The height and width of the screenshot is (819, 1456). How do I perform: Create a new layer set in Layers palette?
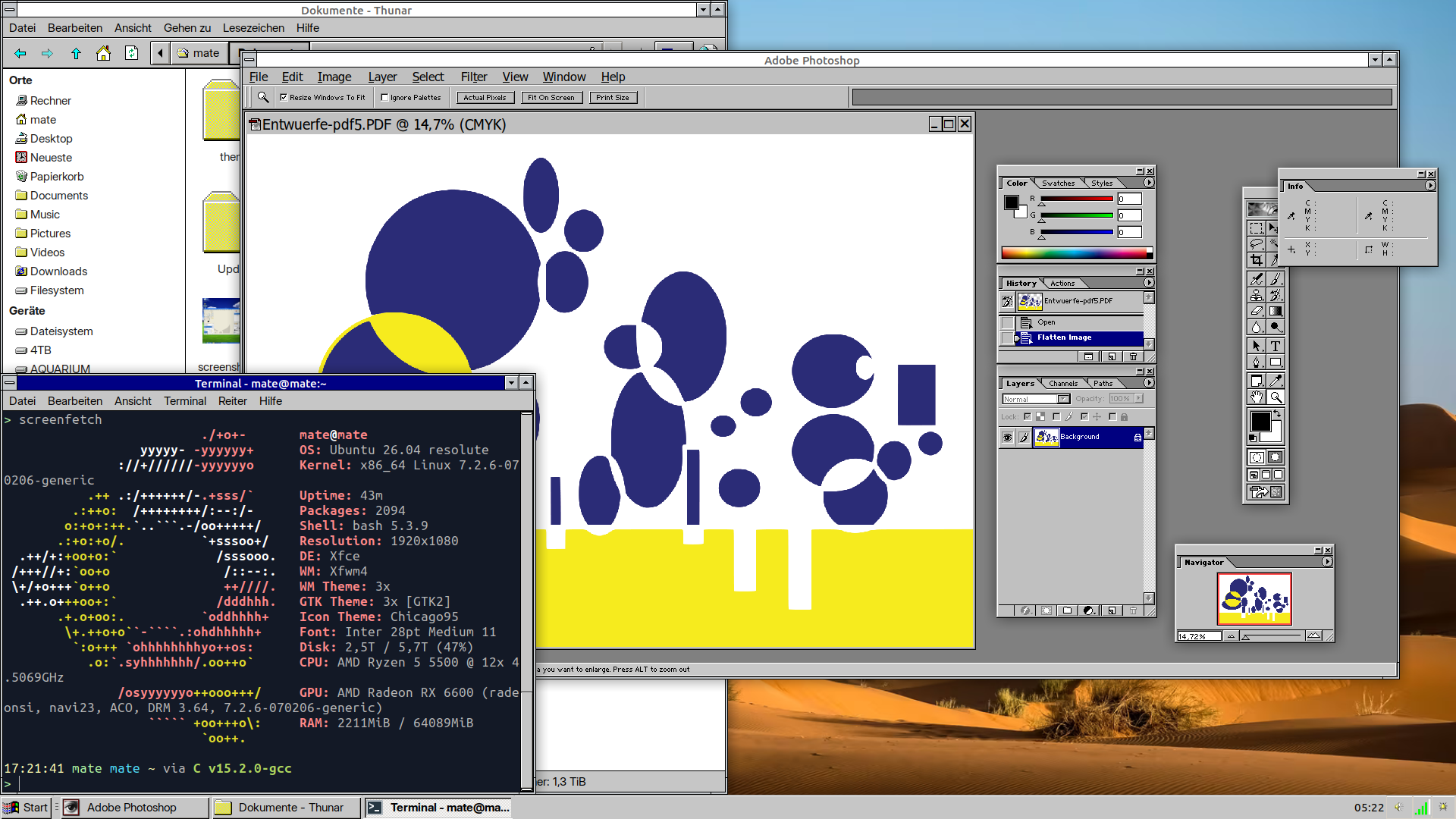point(1068,610)
